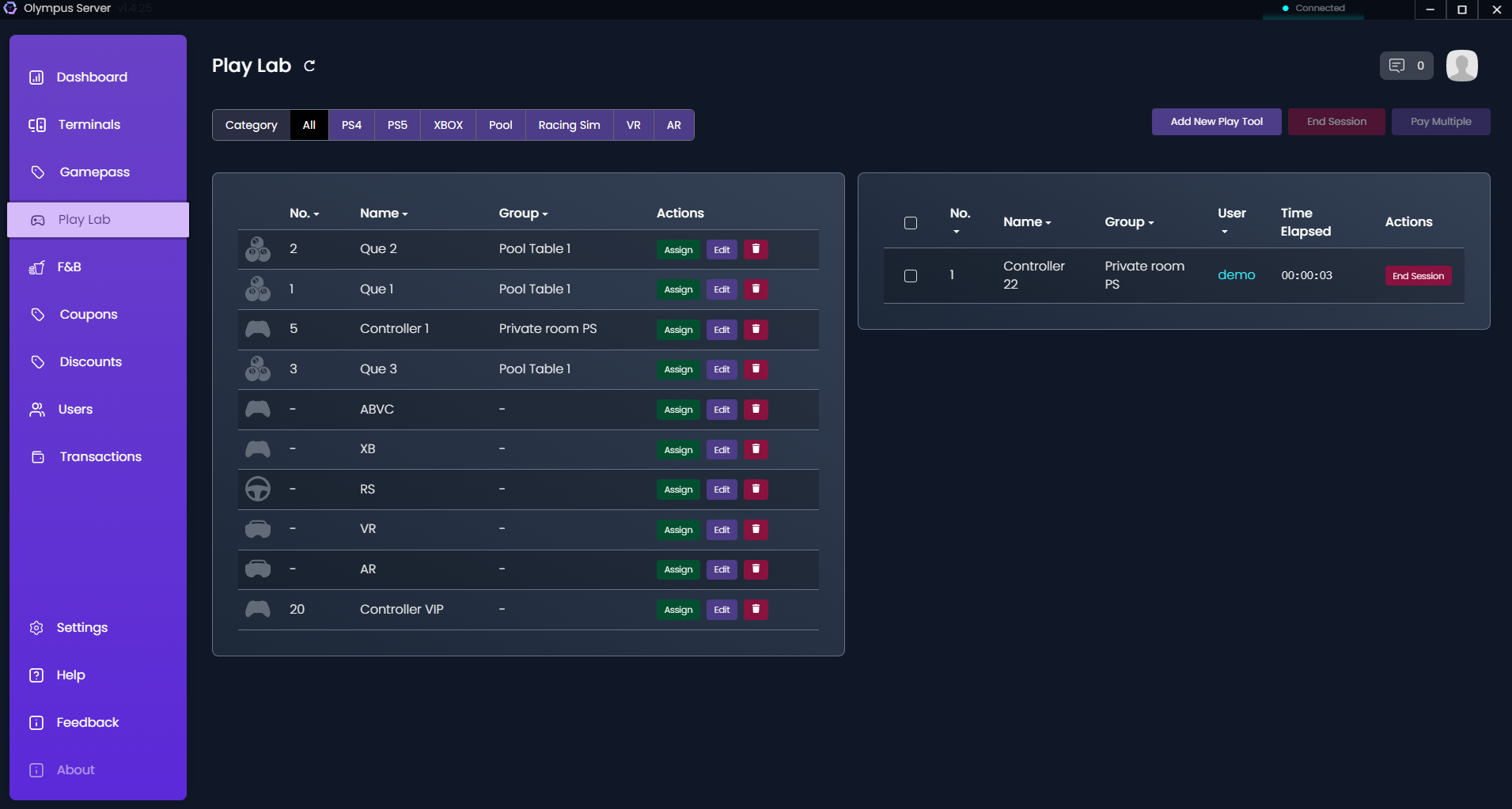This screenshot has width=1512, height=809.
Task: Switch to the Racing Sim category tab
Action: tap(569, 124)
